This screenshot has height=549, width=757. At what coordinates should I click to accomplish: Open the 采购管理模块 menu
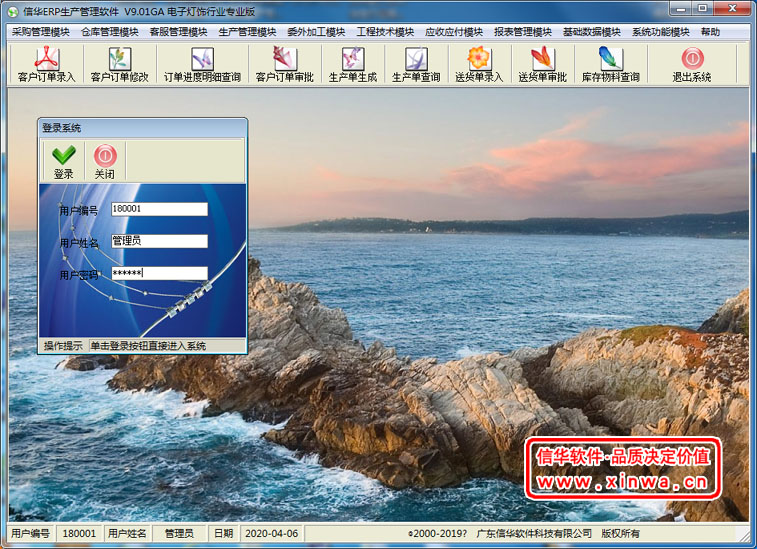pyautogui.click(x=41, y=32)
